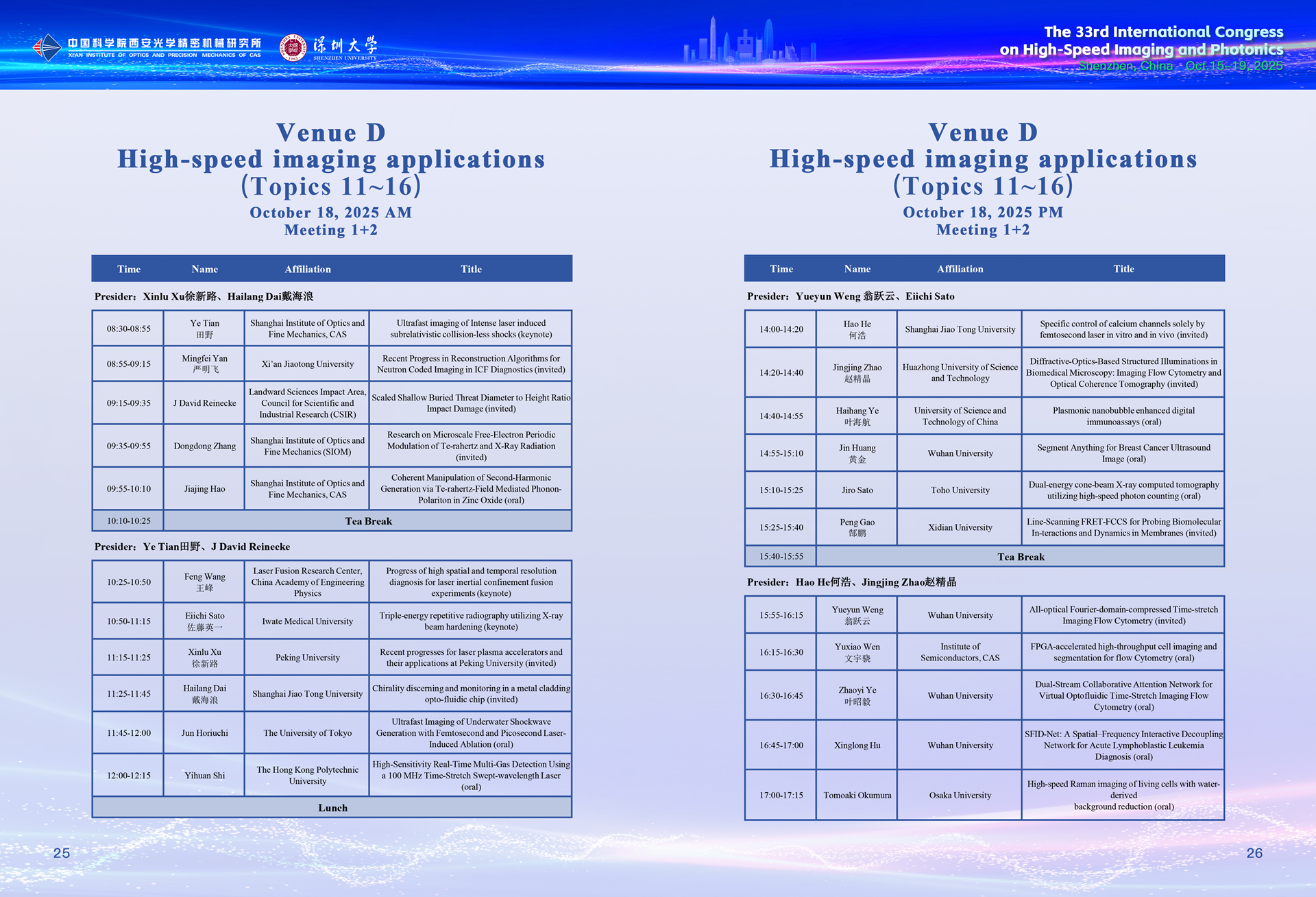1316x897 pixels.
Task: Click the Shenzhen University round emblem
Action: (293, 47)
